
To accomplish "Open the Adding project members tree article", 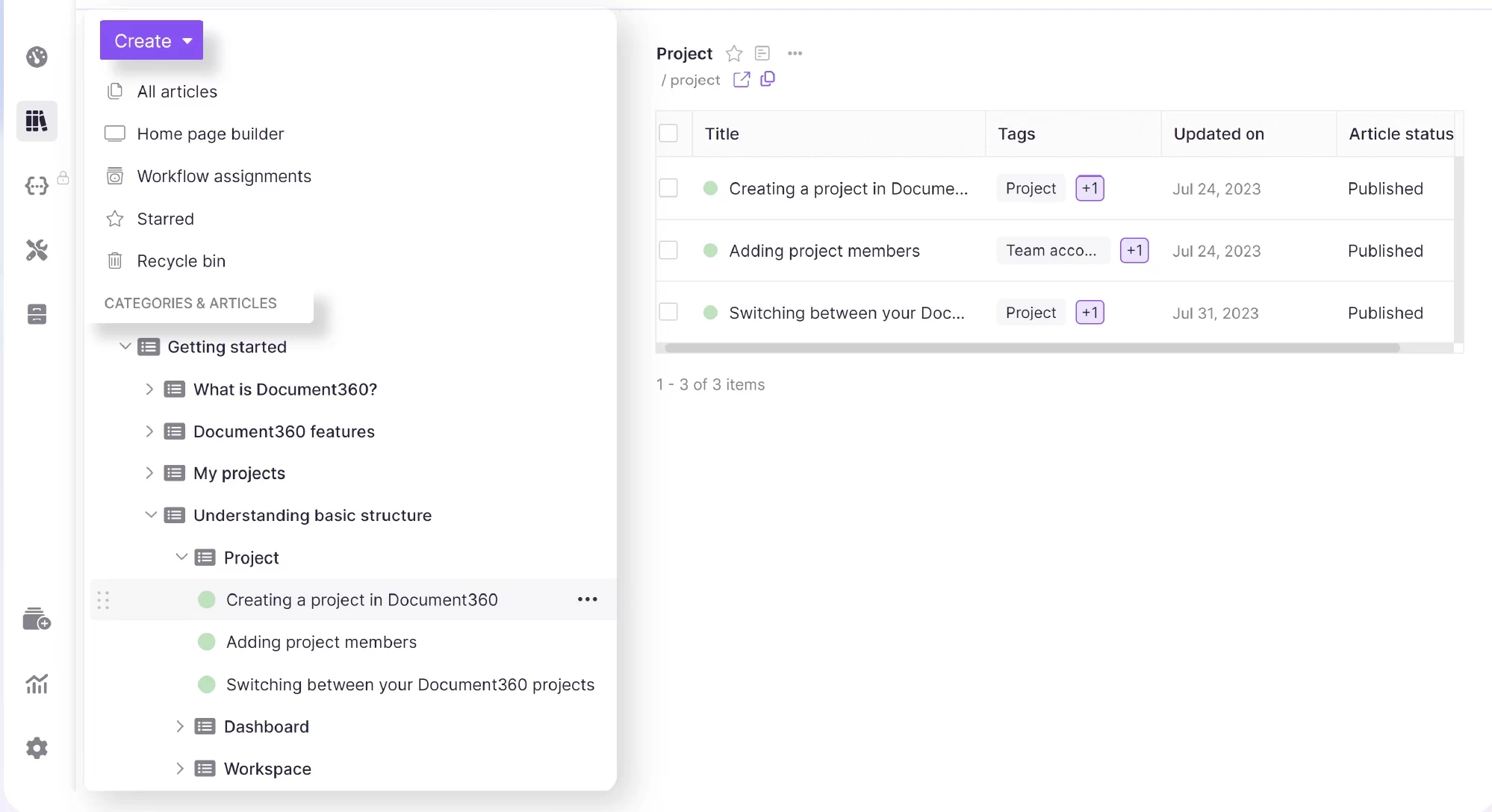I will pos(321,642).
